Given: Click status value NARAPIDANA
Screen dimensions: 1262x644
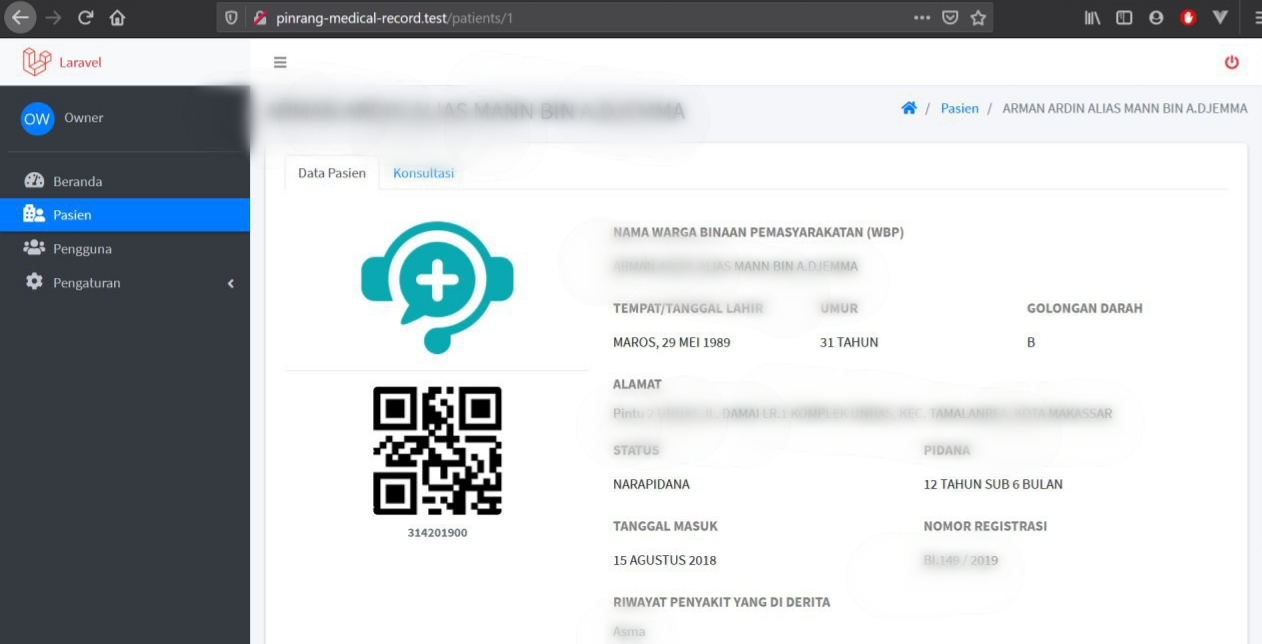Looking at the screenshot, I should (x=651, y=484).
